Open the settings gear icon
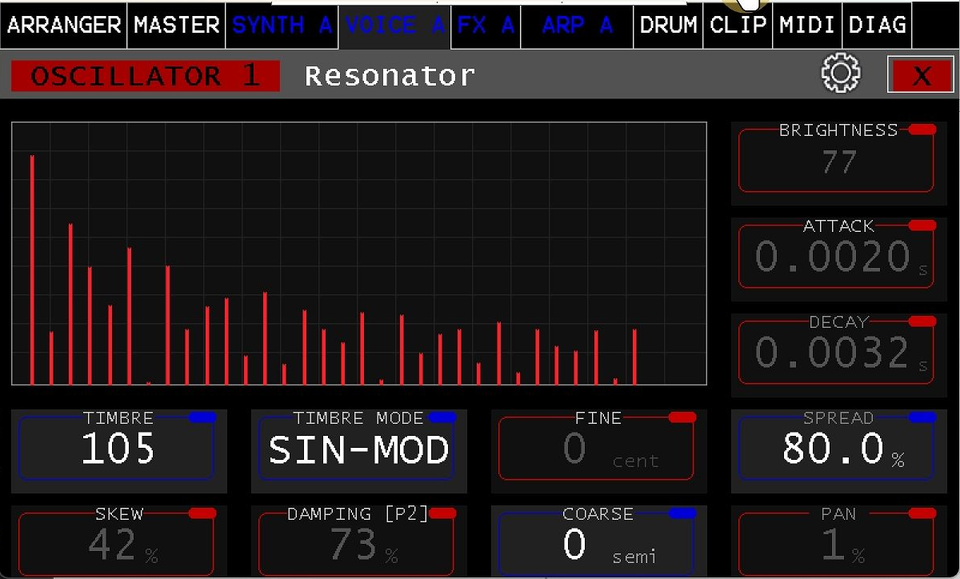 click(x=840, y=74)
